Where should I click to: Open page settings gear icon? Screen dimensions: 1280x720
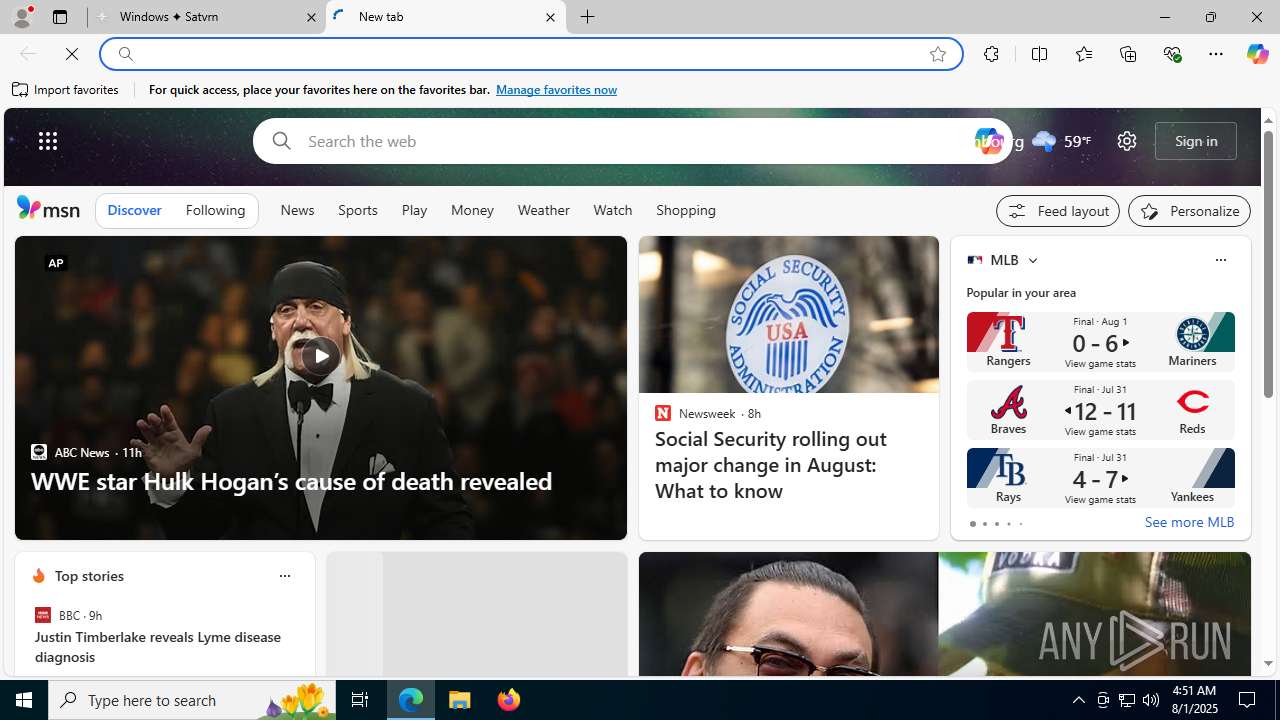coord(1127,141)
